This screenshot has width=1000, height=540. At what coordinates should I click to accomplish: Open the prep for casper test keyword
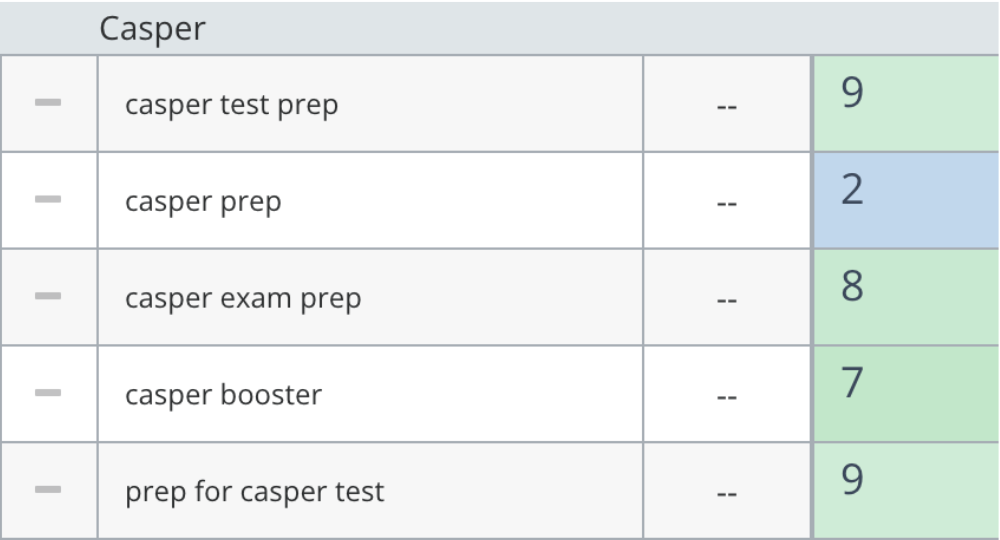254,492
